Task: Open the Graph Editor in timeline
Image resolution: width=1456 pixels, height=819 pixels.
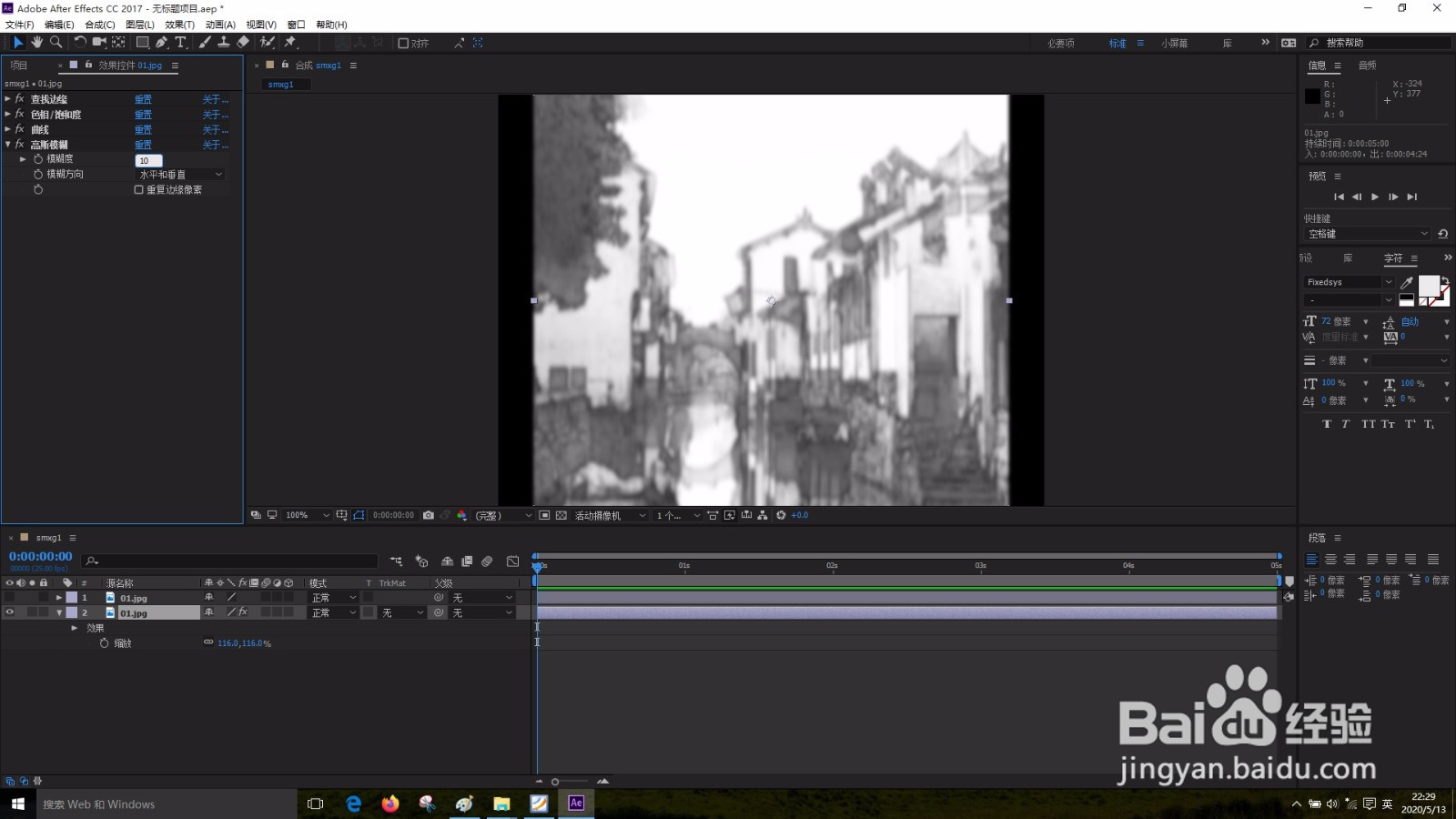Action: [513, 561]
